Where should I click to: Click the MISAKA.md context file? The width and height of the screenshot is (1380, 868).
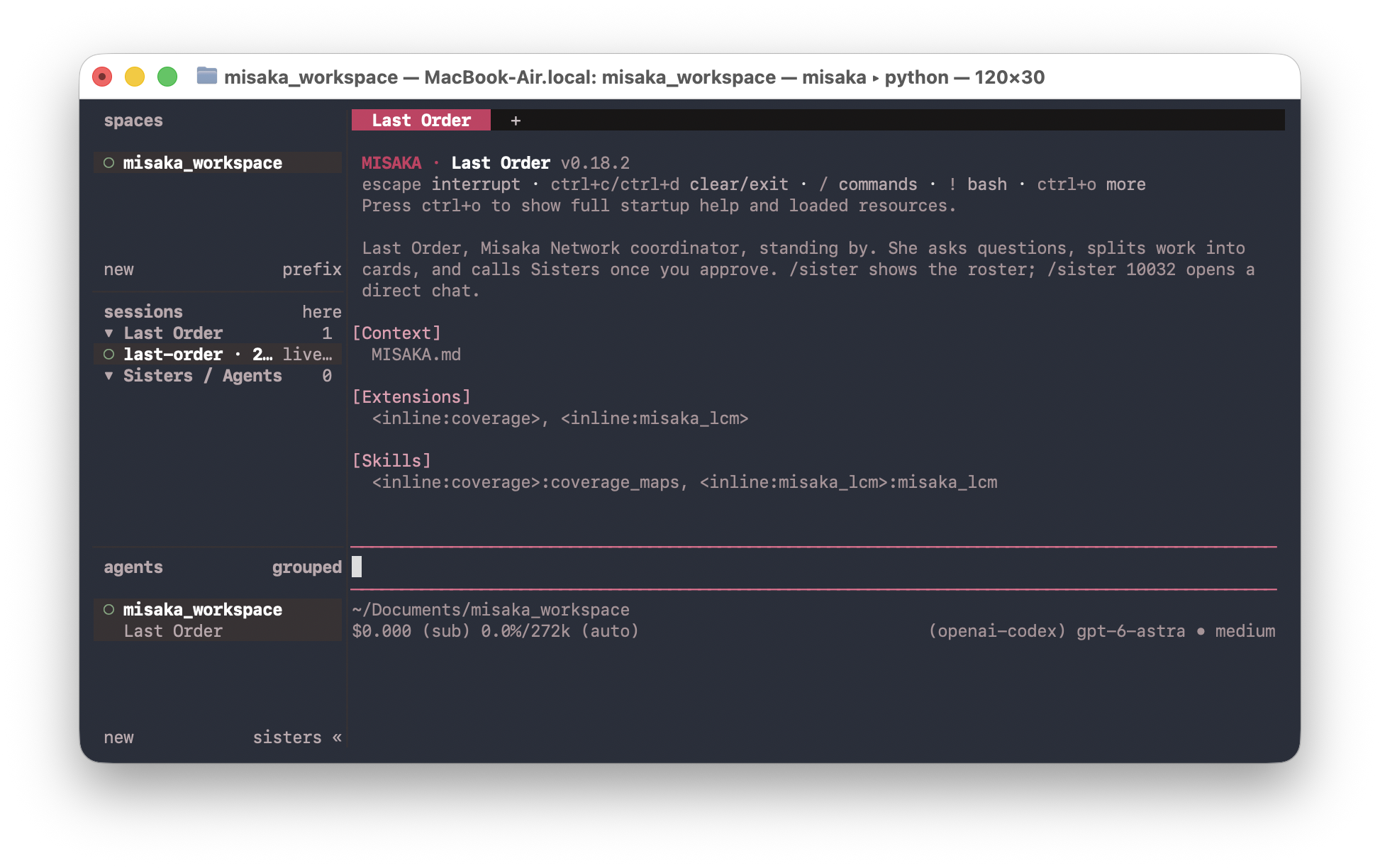pos(416,355)
